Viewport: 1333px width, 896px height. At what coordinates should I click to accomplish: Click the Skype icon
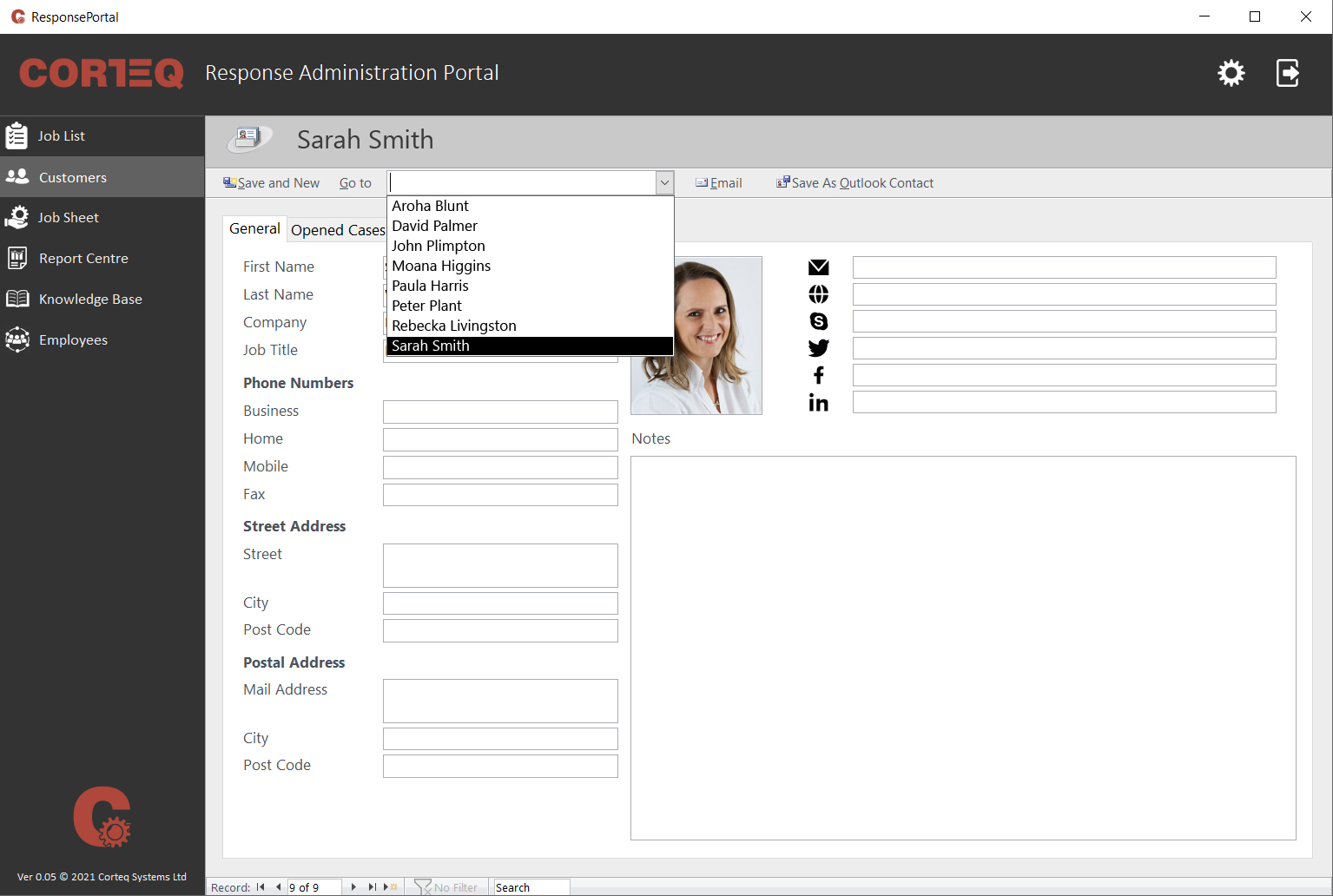pos(818,321)
